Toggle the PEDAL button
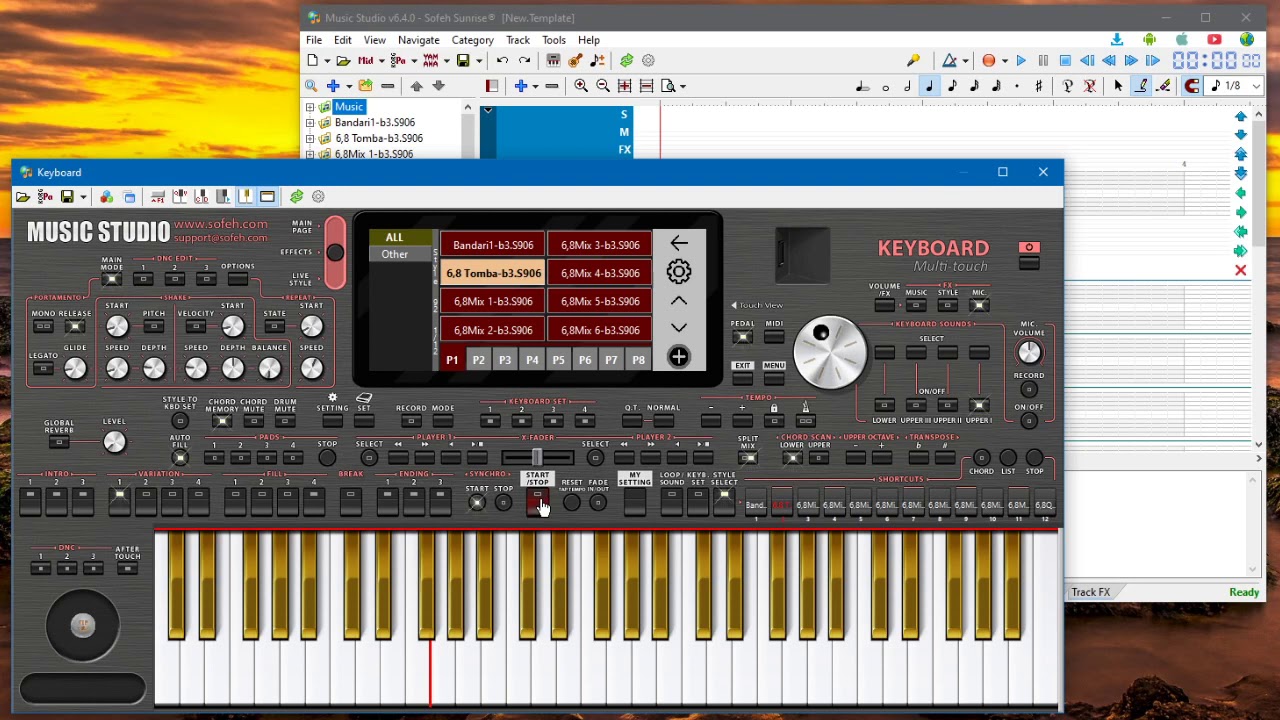1280x720 pixels. coord(742,337)
